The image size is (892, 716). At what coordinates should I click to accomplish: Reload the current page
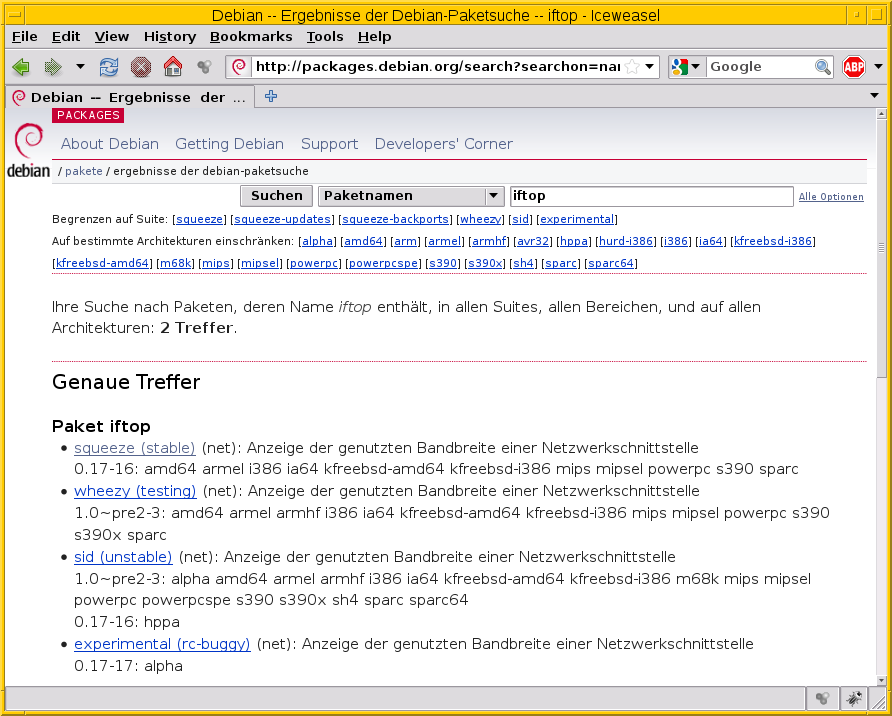[108, 66]
